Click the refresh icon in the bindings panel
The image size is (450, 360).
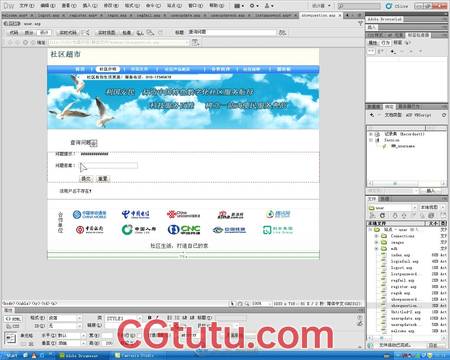coord(444,115)
